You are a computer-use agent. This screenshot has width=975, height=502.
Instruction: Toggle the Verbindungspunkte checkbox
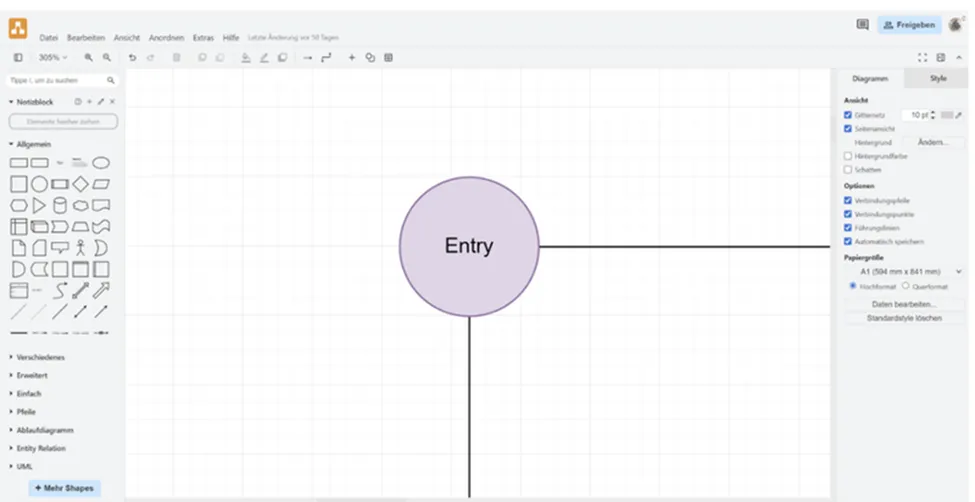click(x=848, y=214)
